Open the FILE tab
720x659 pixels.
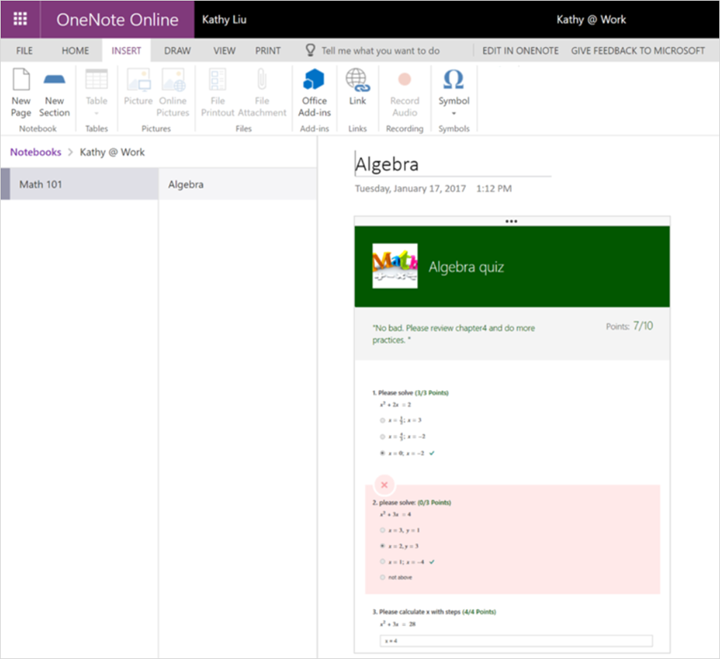(24, 51)
